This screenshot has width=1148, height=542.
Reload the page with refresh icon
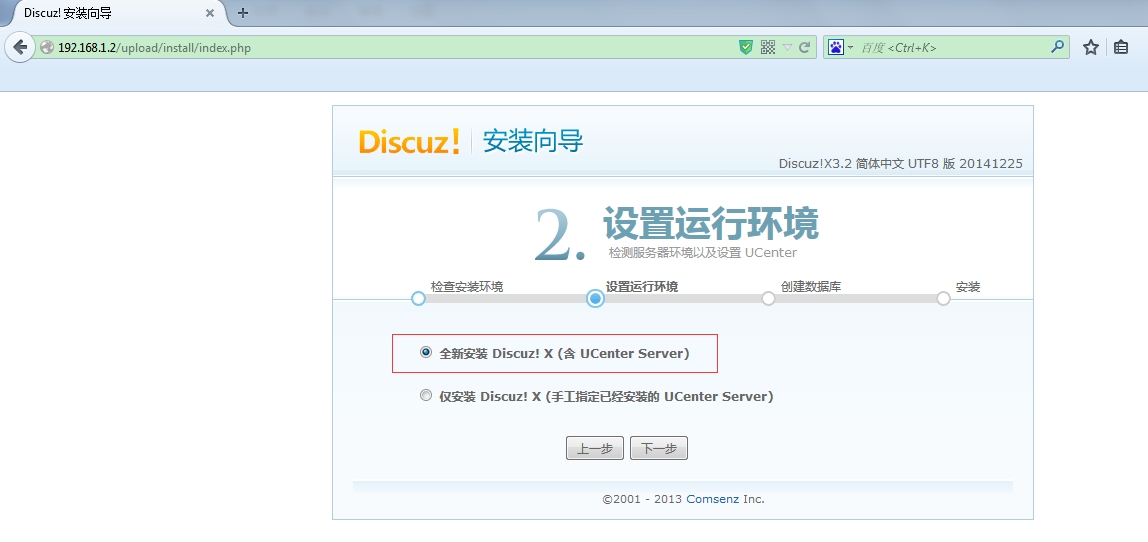click(x=805, y=48)
